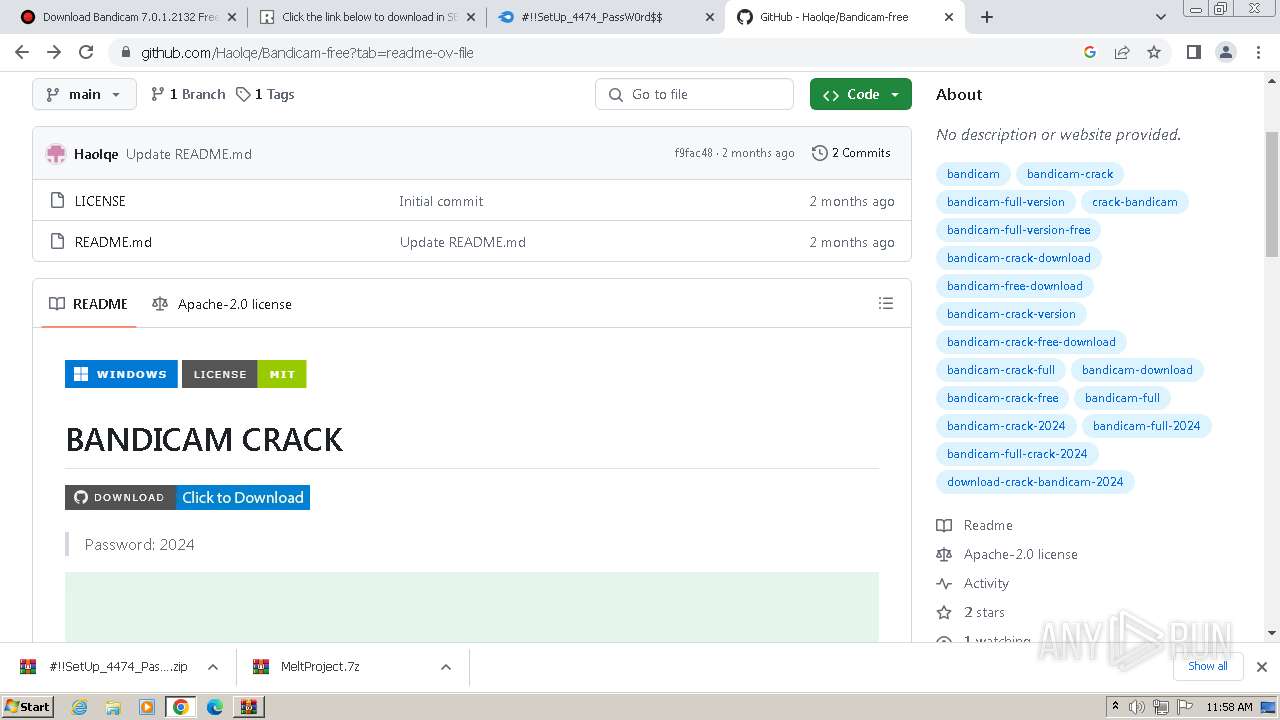Open the 1 Branch link
Image resolution: width=1280 pixels, height=720 pixels.
pos(188,94)
